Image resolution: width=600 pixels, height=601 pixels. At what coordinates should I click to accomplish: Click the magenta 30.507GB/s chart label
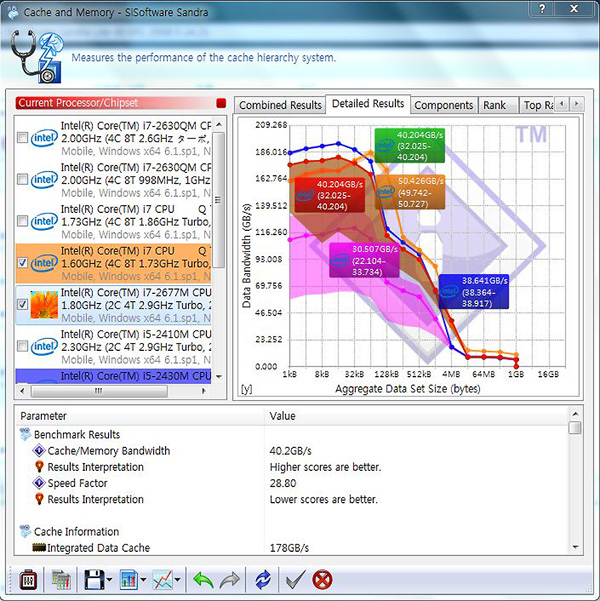point(364,260)
